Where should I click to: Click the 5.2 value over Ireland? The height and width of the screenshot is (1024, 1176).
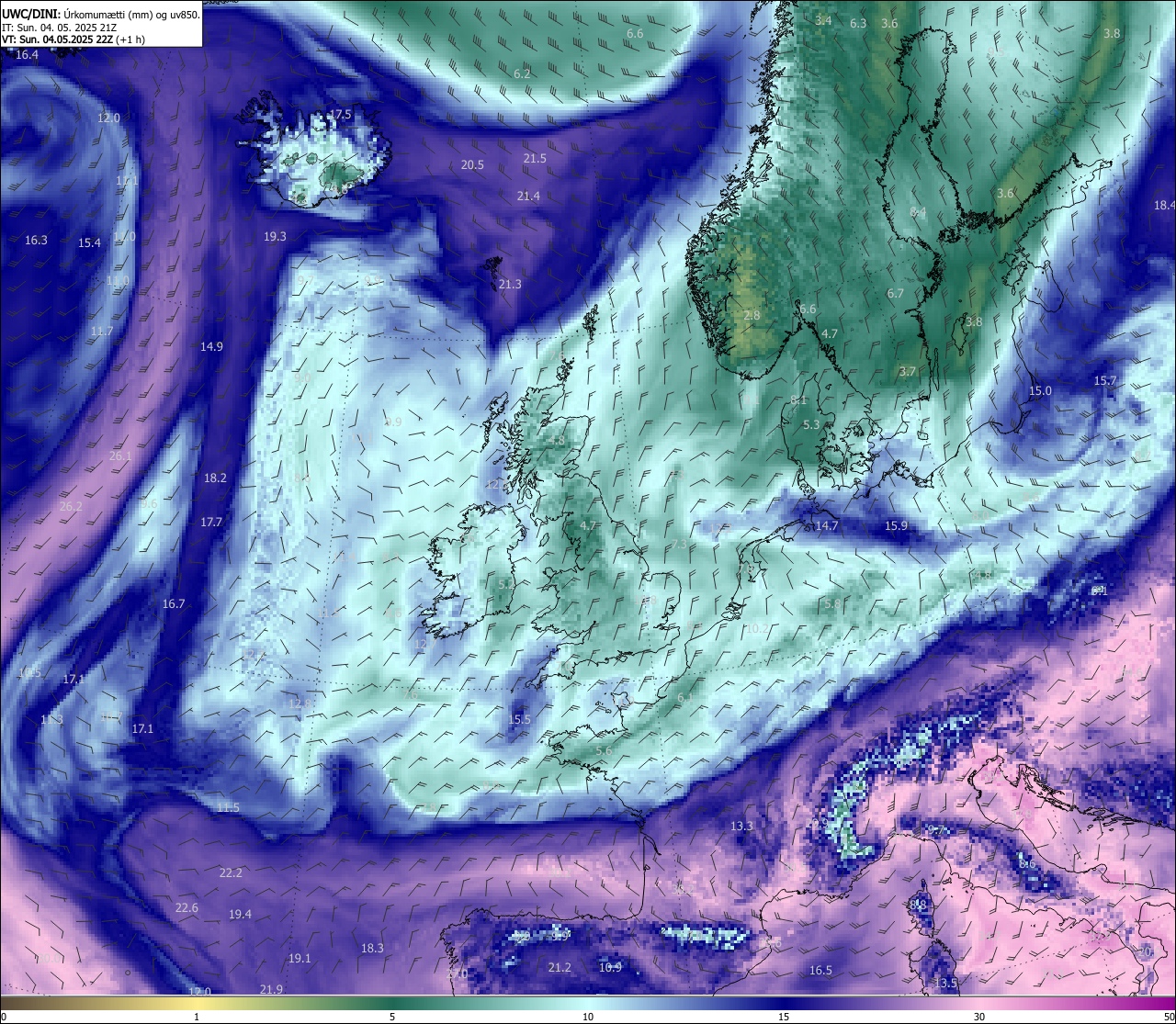(506, 585)
